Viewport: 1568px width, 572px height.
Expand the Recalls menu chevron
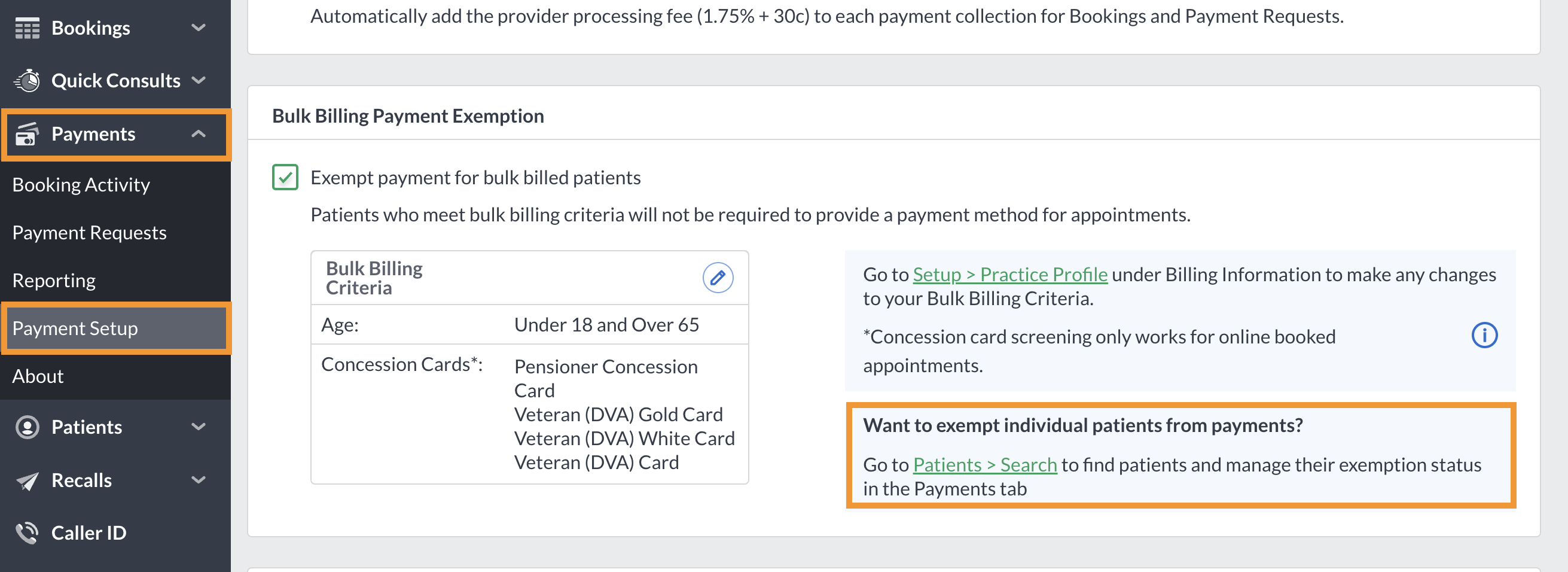pos(199,480)
